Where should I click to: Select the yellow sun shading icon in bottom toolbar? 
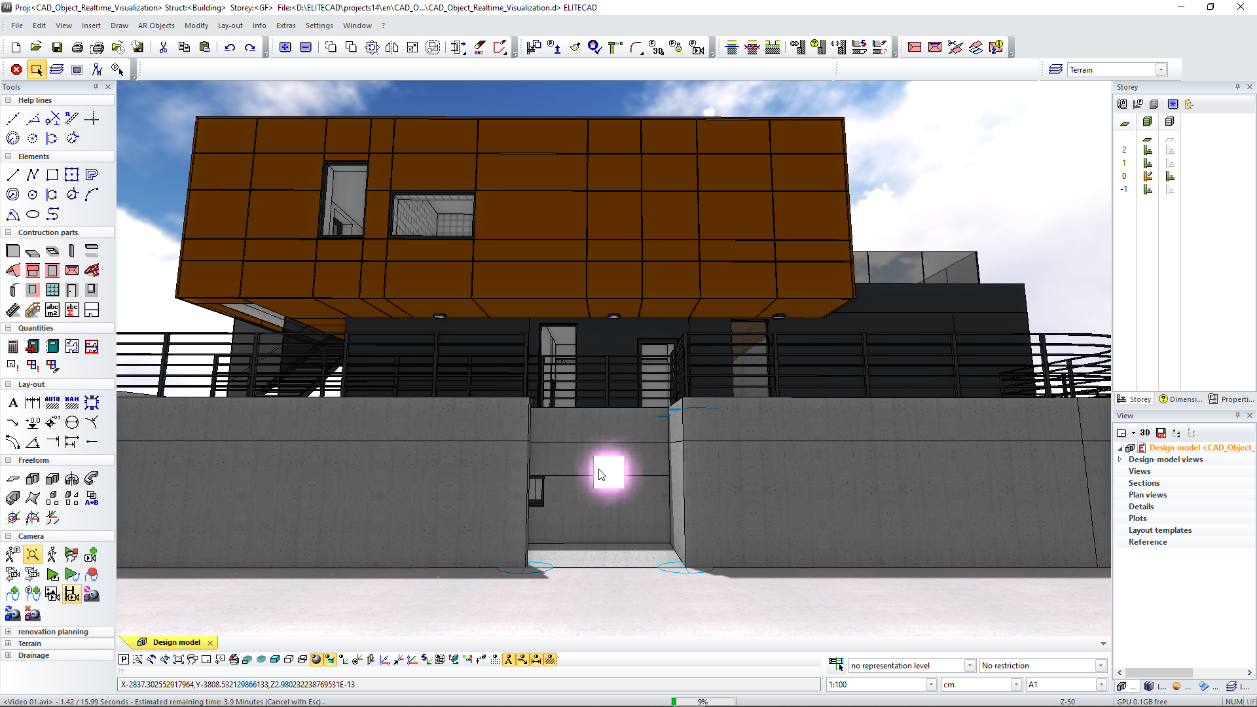click(x=316, y=660)
